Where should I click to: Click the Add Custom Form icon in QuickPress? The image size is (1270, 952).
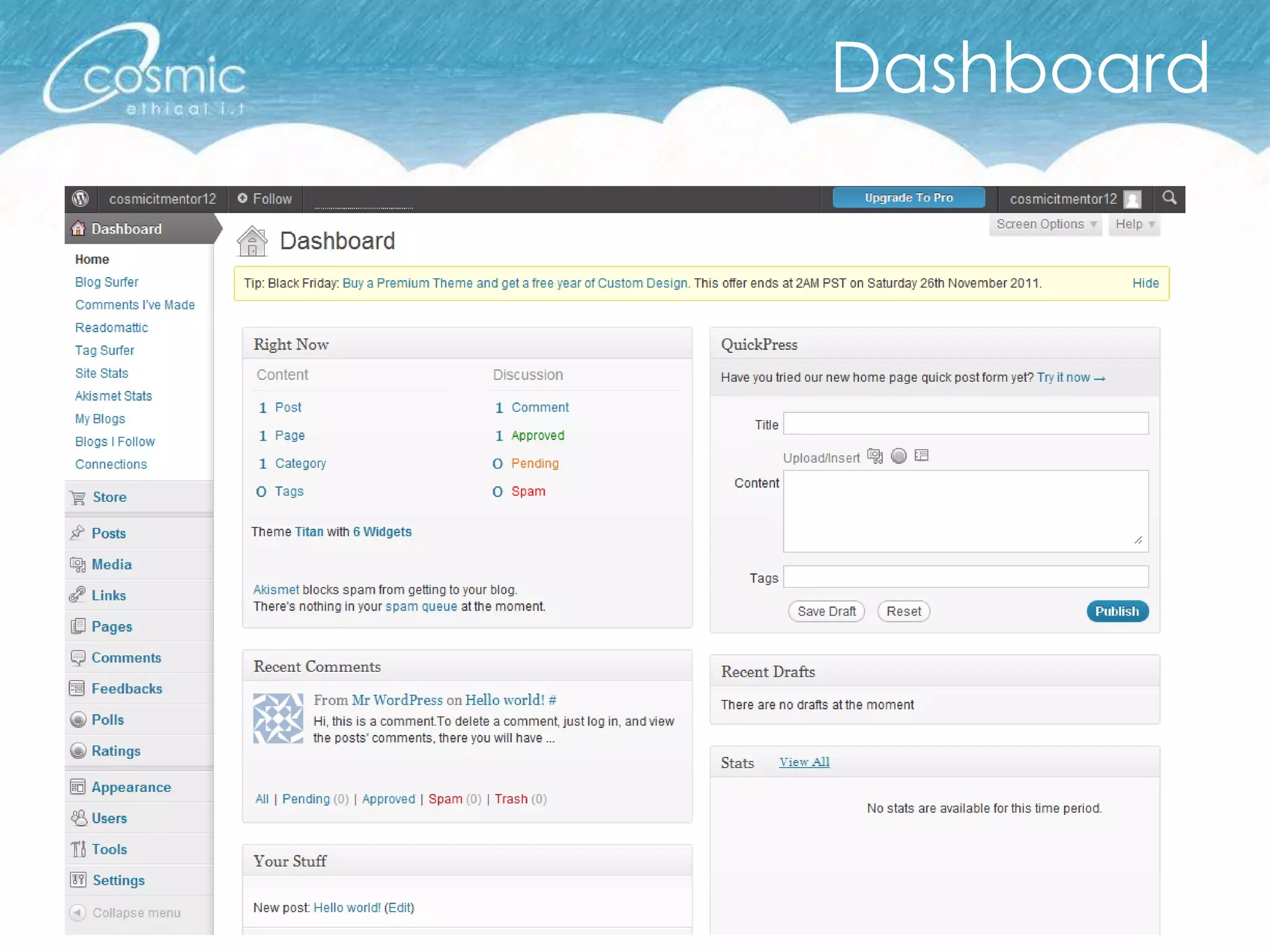click(x=921, y=456)
